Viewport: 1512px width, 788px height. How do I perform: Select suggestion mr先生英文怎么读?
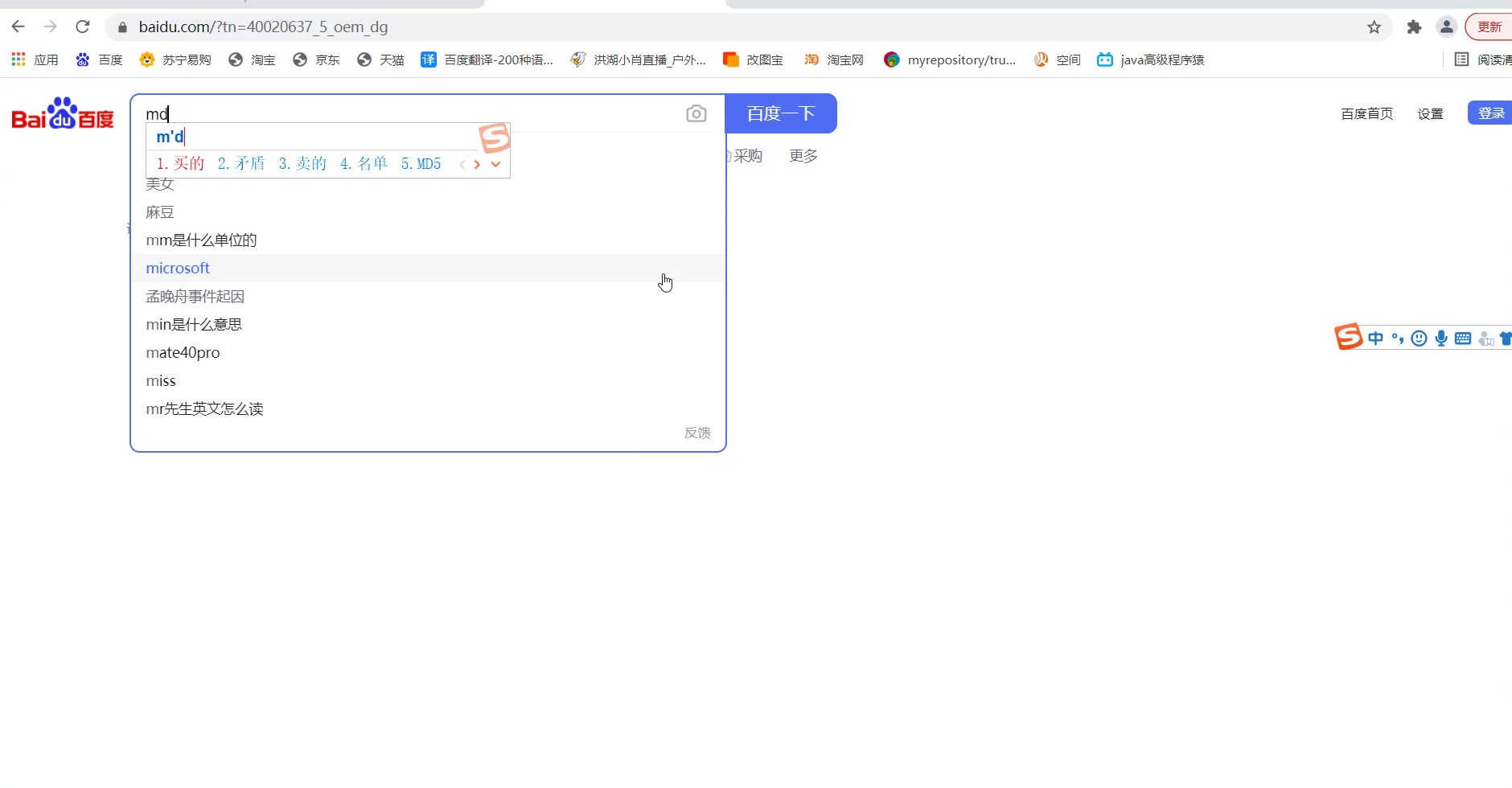pos(428,409)
